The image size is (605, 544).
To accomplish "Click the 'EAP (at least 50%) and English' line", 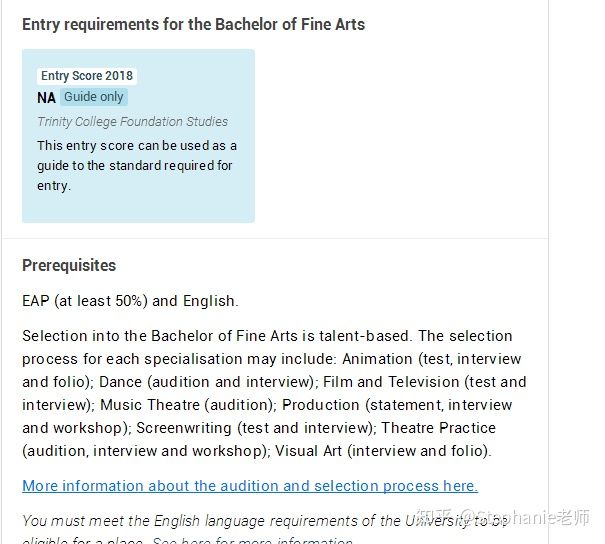I will tap(130, 301).
